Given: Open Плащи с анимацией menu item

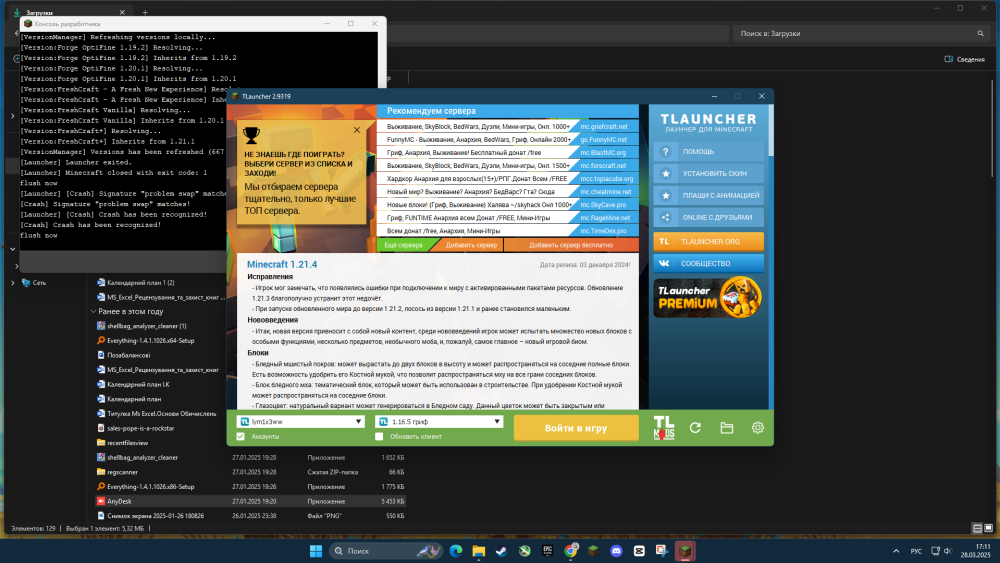Looking at the screenshot, I should [x=708, y=195].
